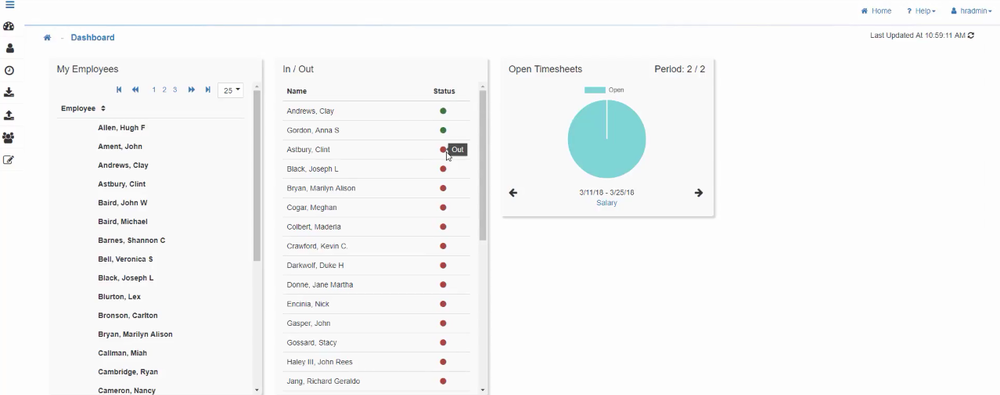The width and height of the screenshot is (1000, 395).
Task: Open the group users sidebar icon
Action: (8, 137)
